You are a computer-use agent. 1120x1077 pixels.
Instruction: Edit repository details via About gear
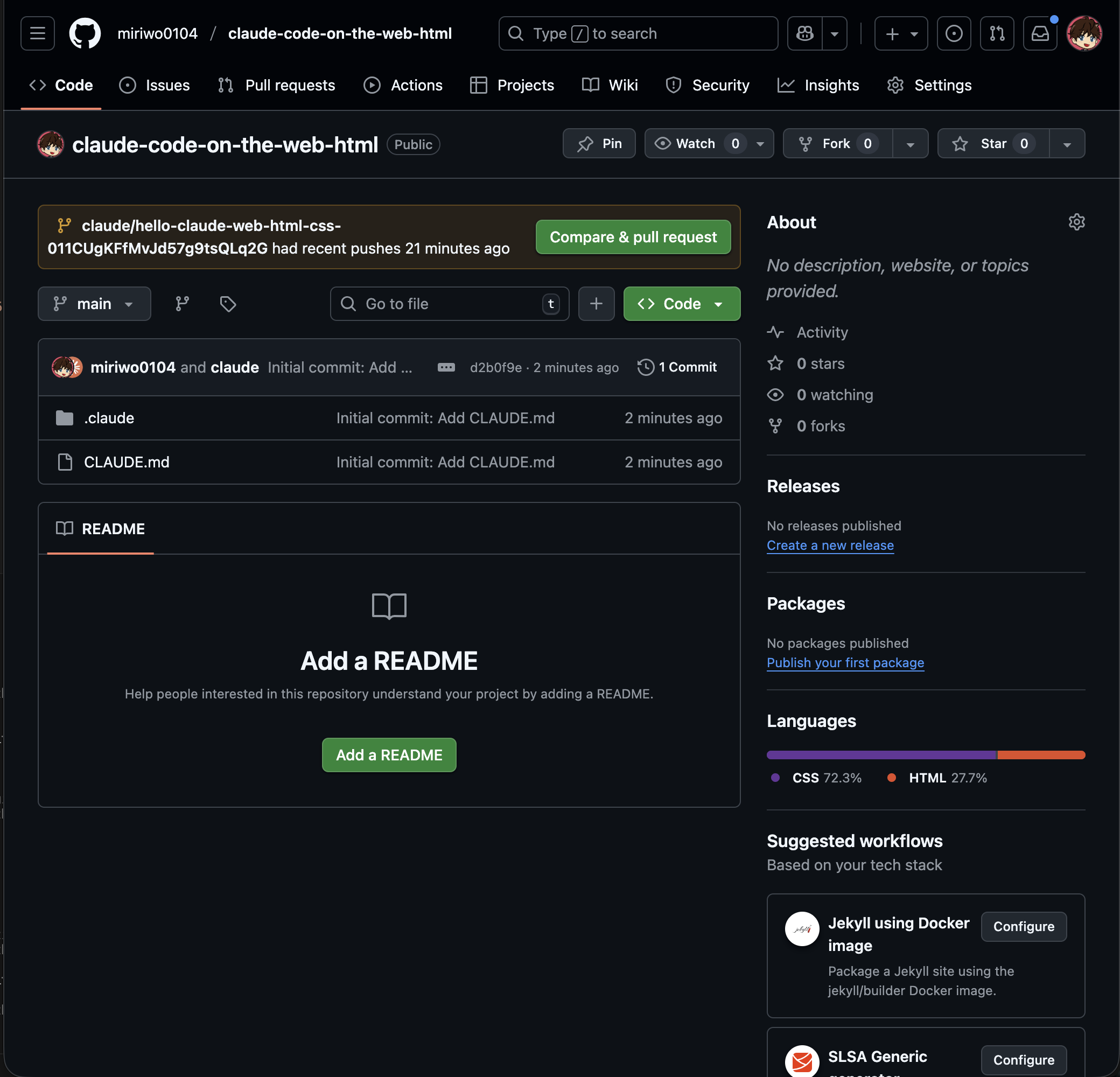pos(1076,222)
